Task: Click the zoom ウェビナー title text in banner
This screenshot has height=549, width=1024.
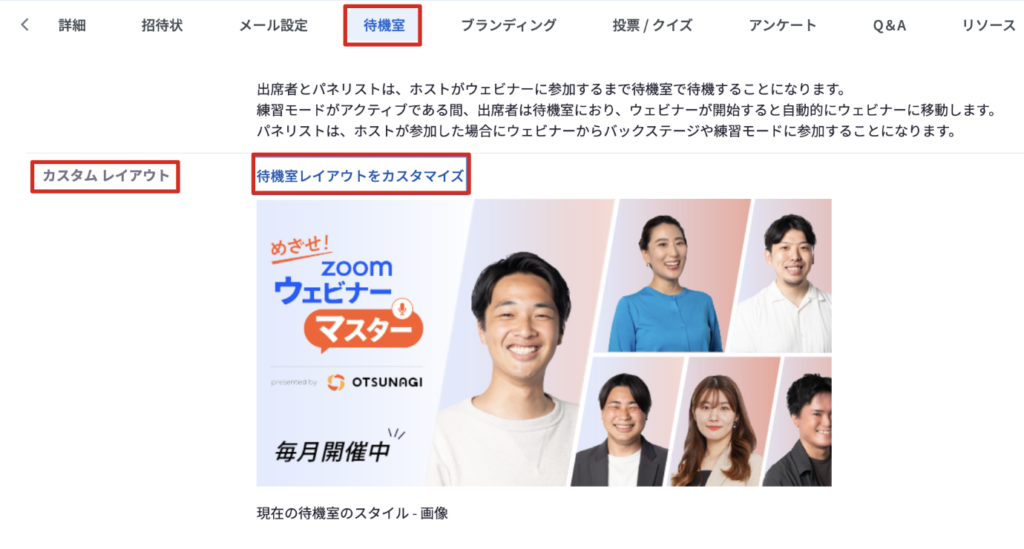Action: tap(334, 282)
